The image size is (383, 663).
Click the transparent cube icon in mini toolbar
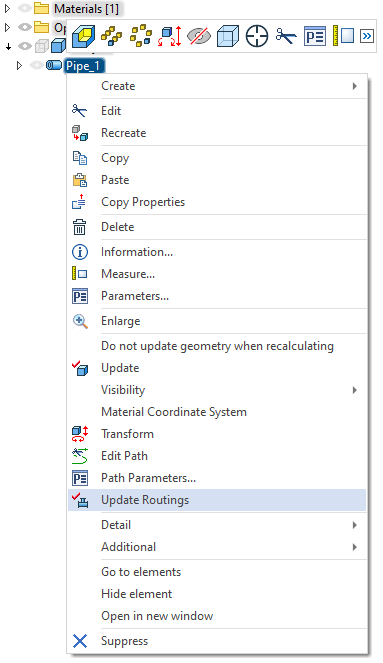(228, 36)
